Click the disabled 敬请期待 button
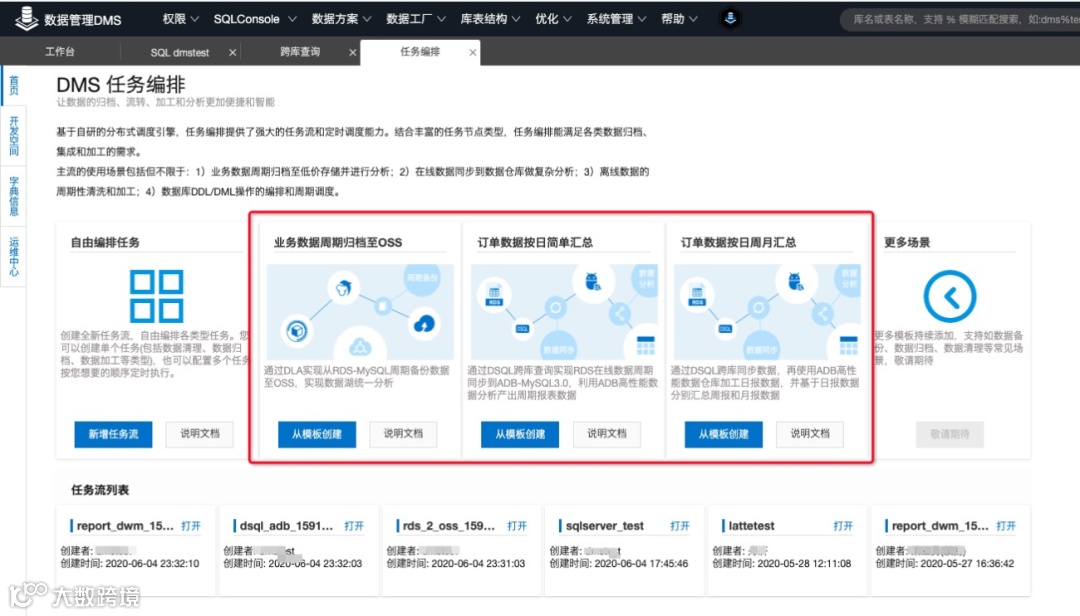 [x=949, y=434]
